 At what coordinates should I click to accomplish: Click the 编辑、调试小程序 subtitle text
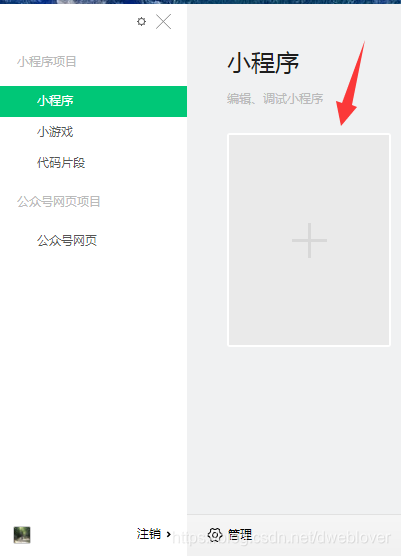[x=275, y=99]
